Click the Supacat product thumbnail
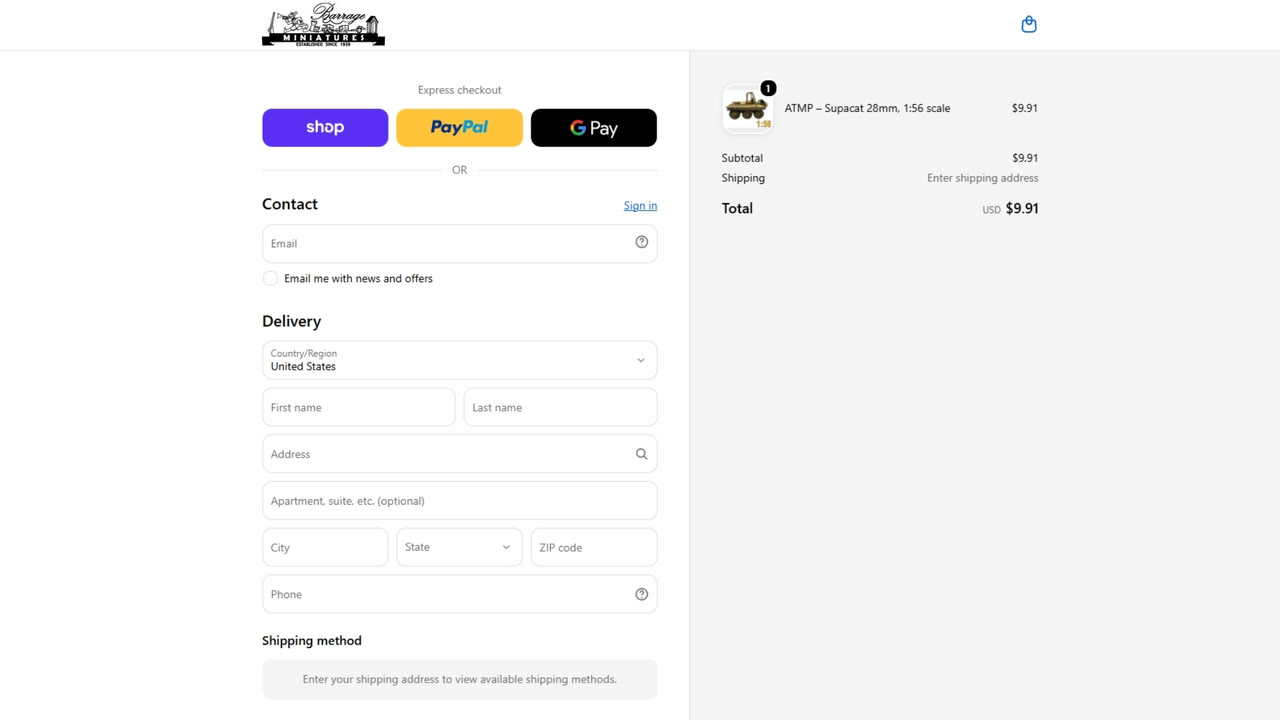 click(x=747, y=109)
